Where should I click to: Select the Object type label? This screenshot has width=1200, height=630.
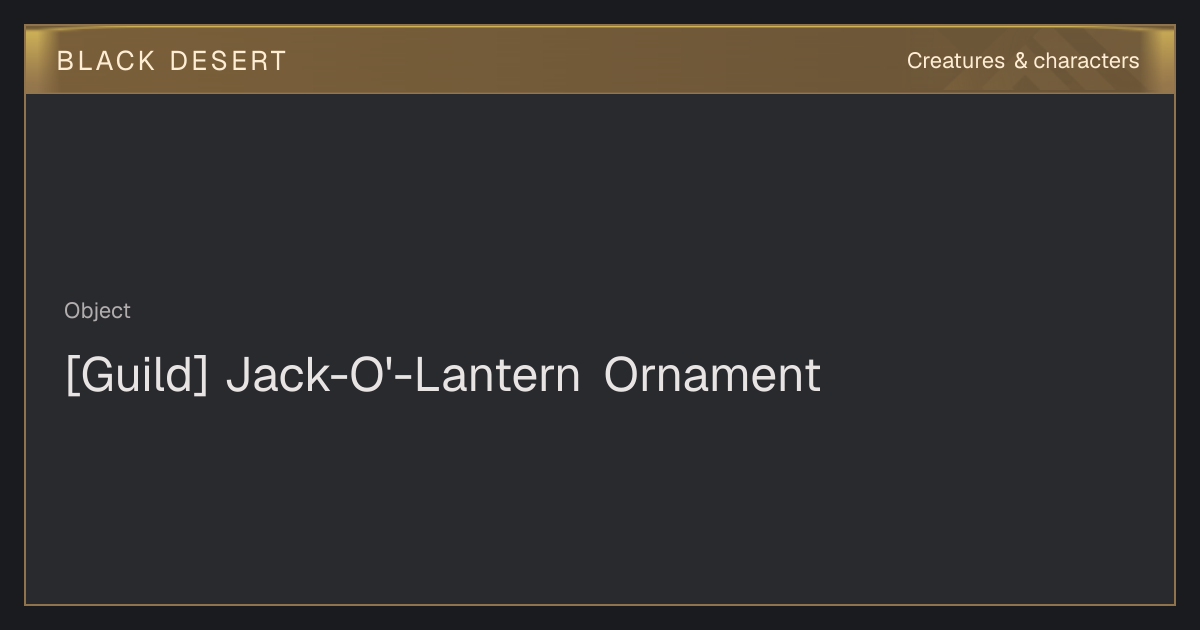pyautogui.click(x=97, y=311)
